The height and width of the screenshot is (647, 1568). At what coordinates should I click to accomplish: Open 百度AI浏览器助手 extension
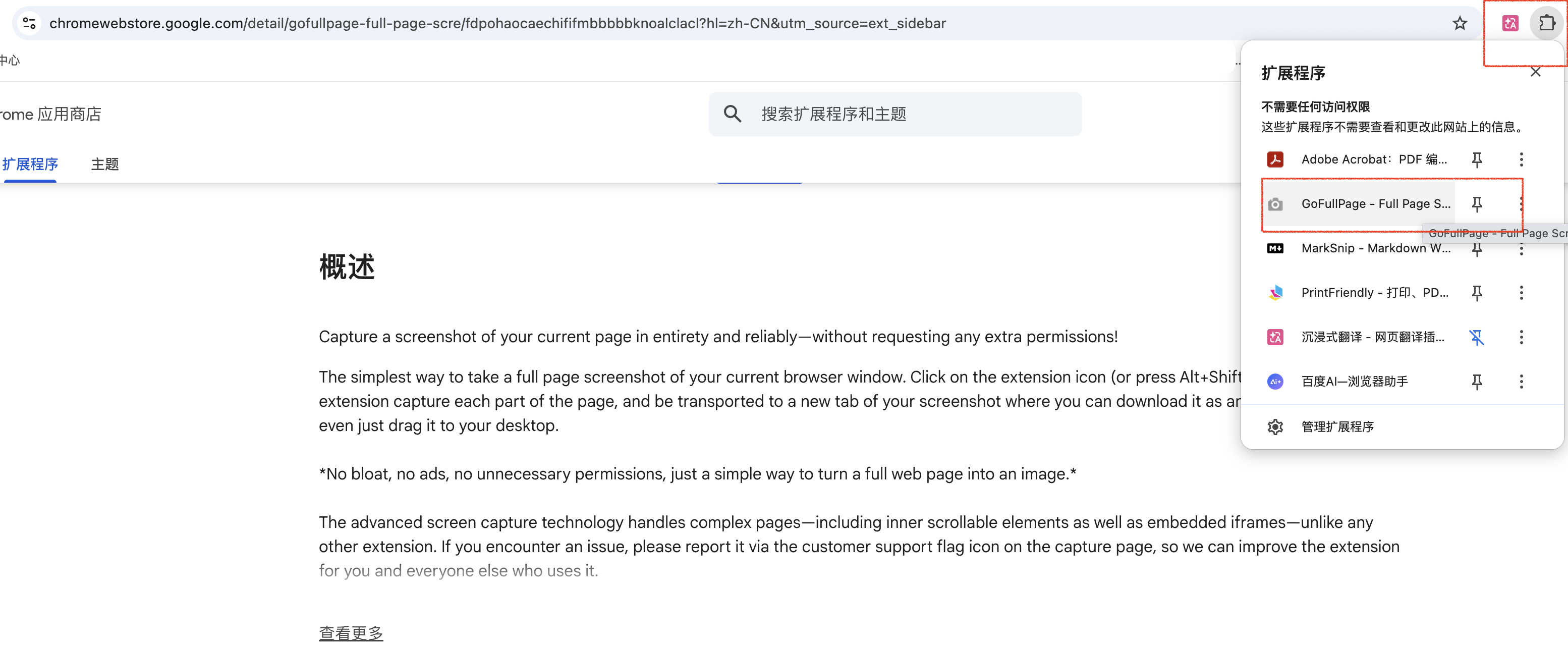tap(1355, 382)
